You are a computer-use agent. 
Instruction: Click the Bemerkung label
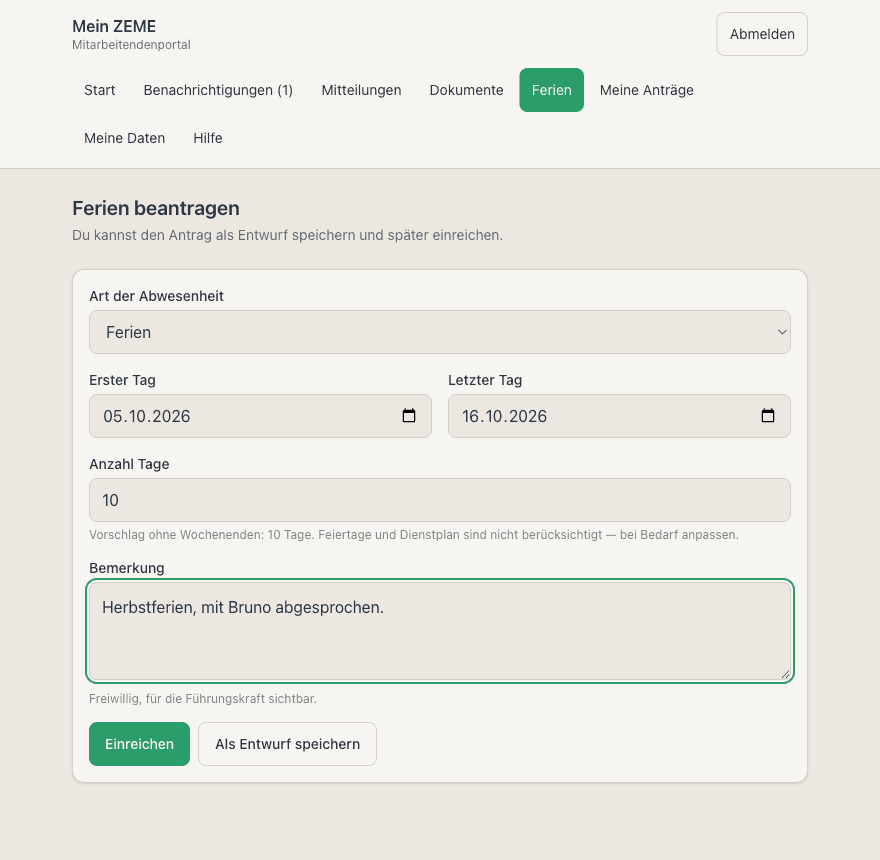(127, 568)
